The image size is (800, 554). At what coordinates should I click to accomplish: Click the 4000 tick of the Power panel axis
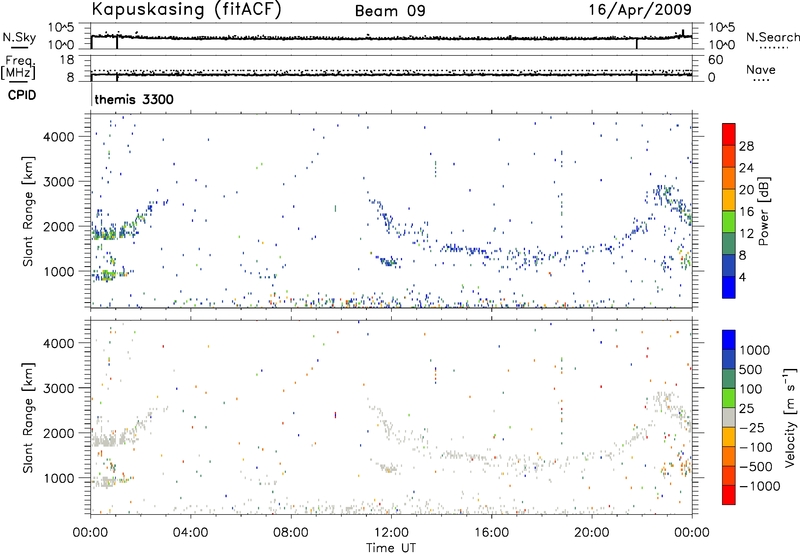pos(59,137)
